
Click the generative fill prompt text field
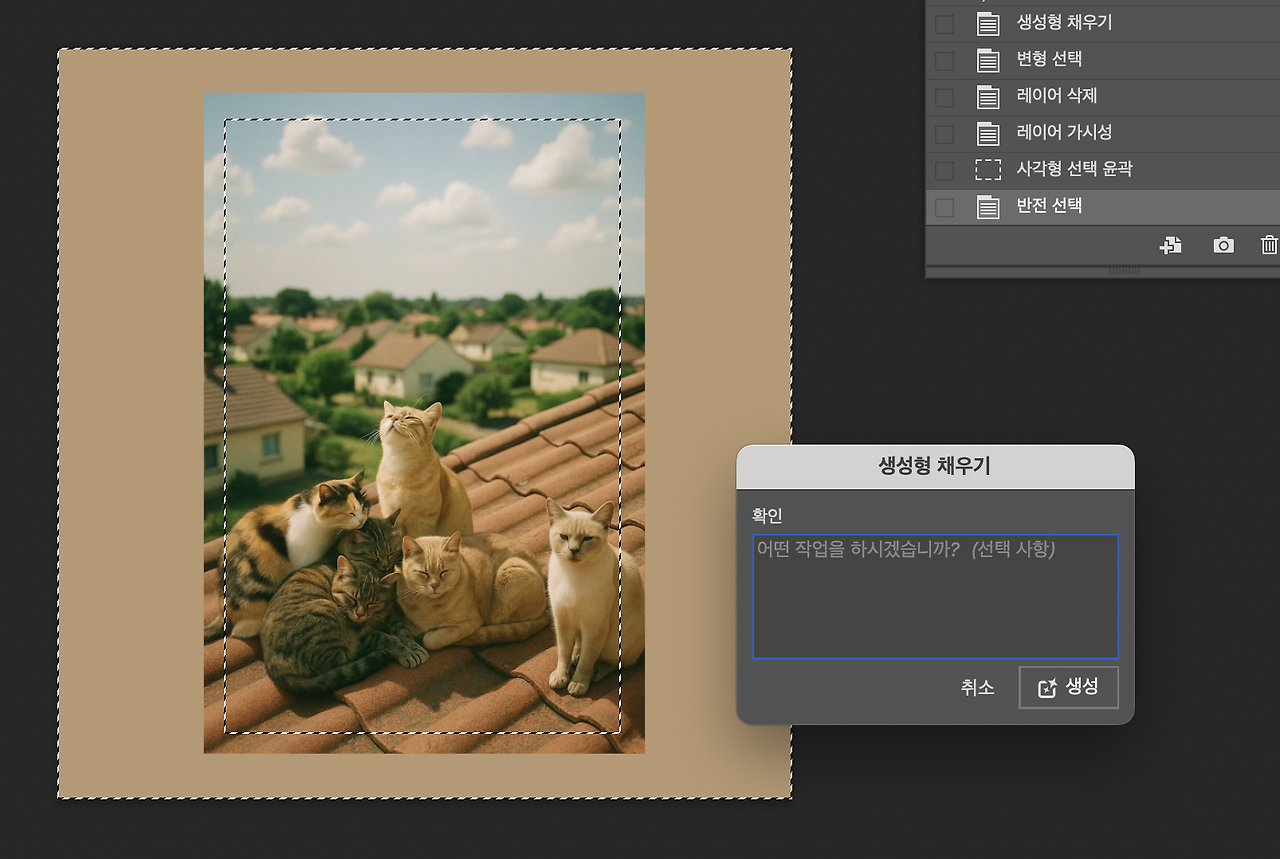935,595
